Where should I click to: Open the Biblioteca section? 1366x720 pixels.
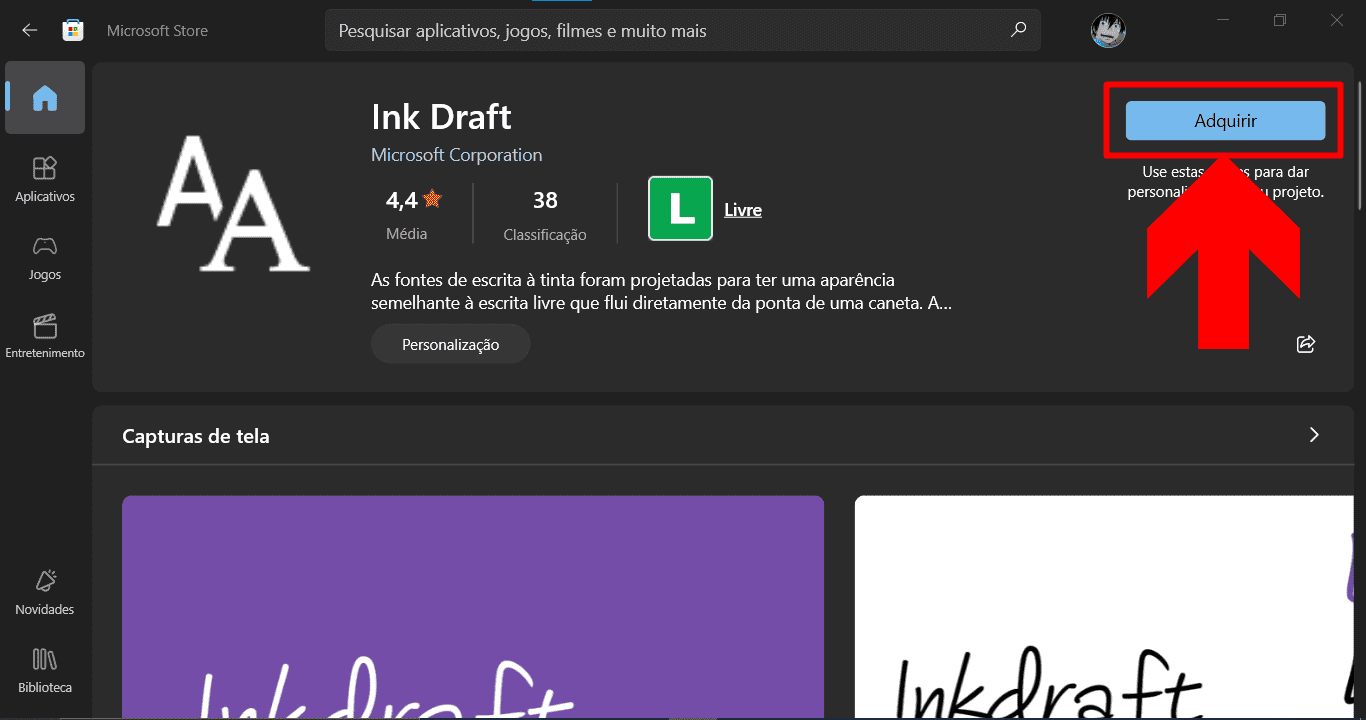click(45, 670)
